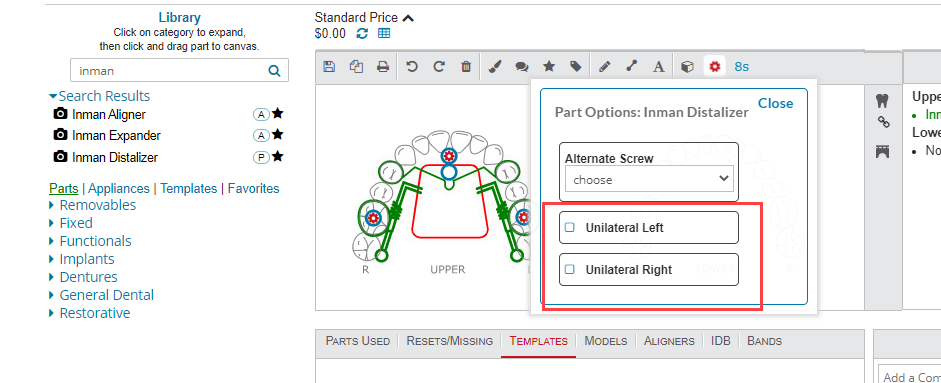Select the text 'A' tool

click(659, 67)
